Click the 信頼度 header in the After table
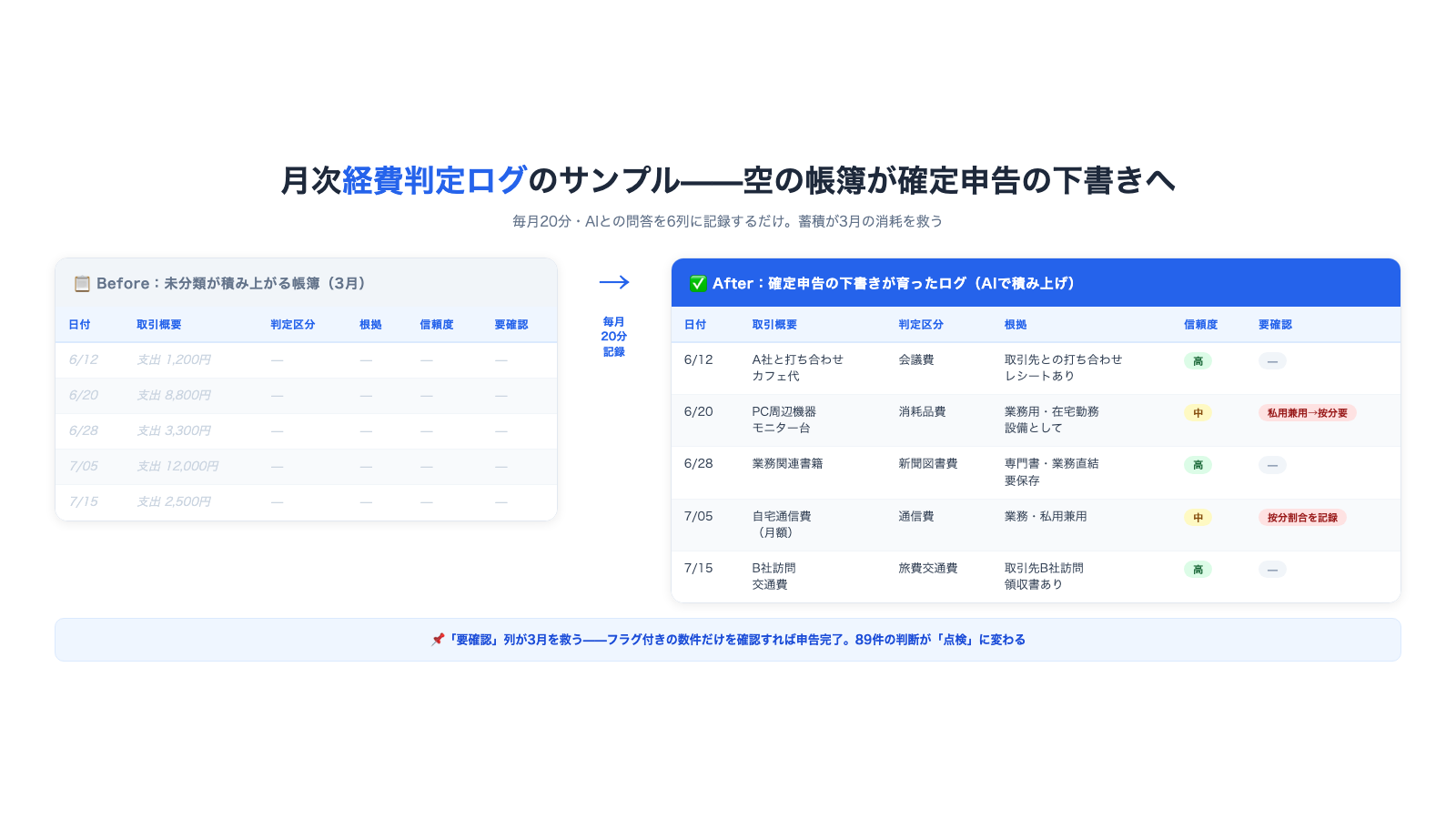The height and width of the screenshot is (819, 1456). coord(1200,325)
